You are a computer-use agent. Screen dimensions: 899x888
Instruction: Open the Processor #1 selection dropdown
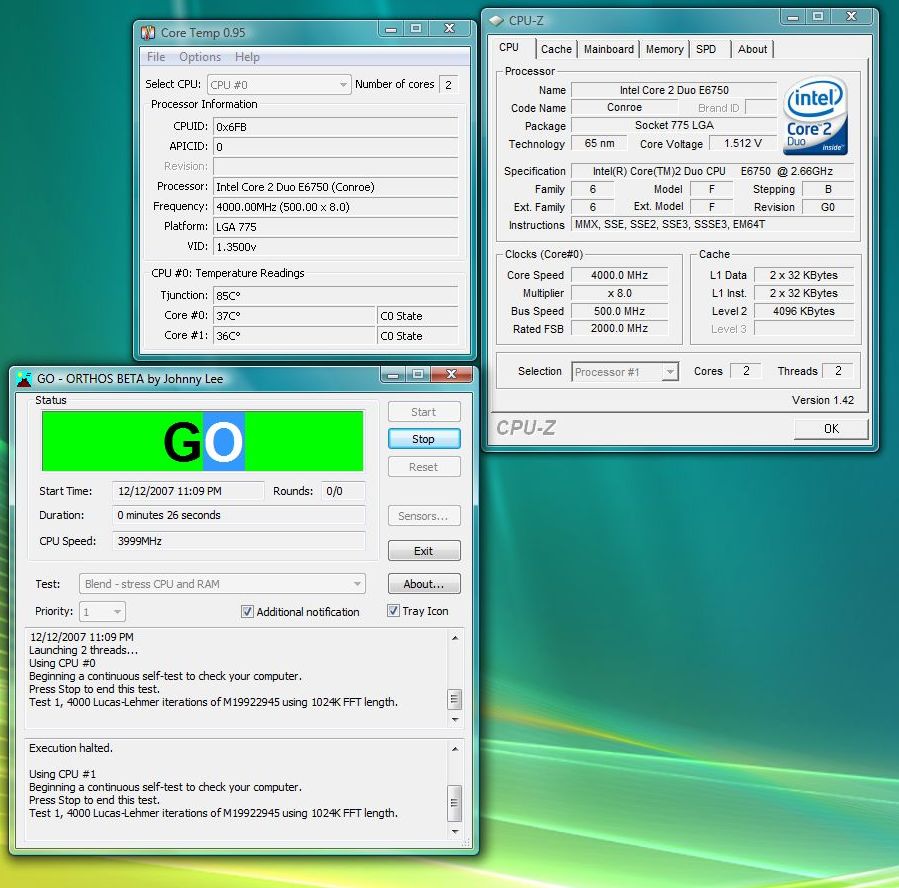coord(626,372)
